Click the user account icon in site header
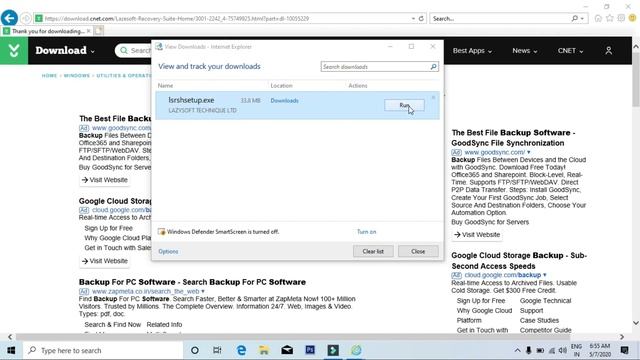The image size is (640, 360). [609, 51]
